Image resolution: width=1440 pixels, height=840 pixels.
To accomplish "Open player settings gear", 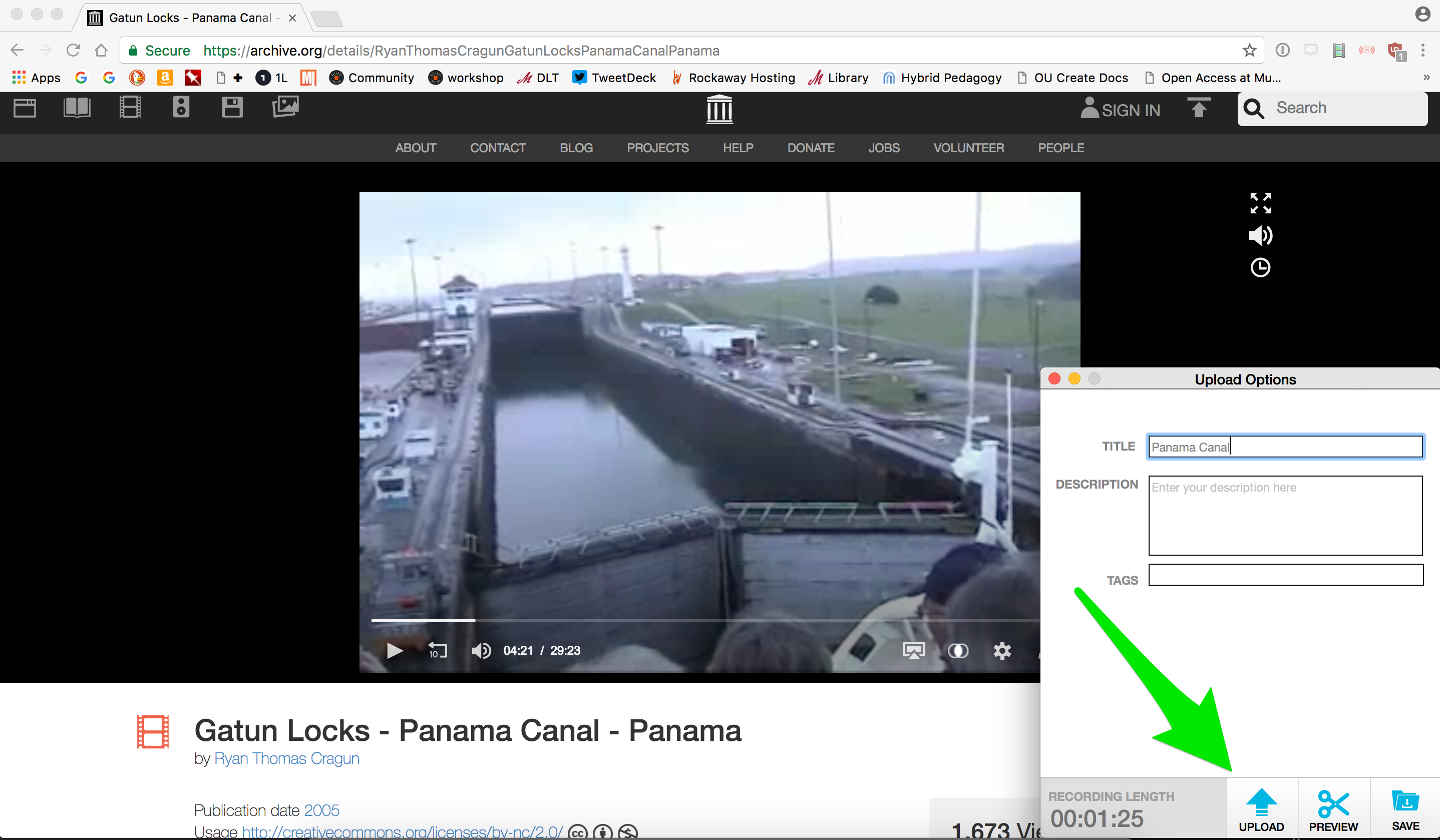I will [1002, 651].
